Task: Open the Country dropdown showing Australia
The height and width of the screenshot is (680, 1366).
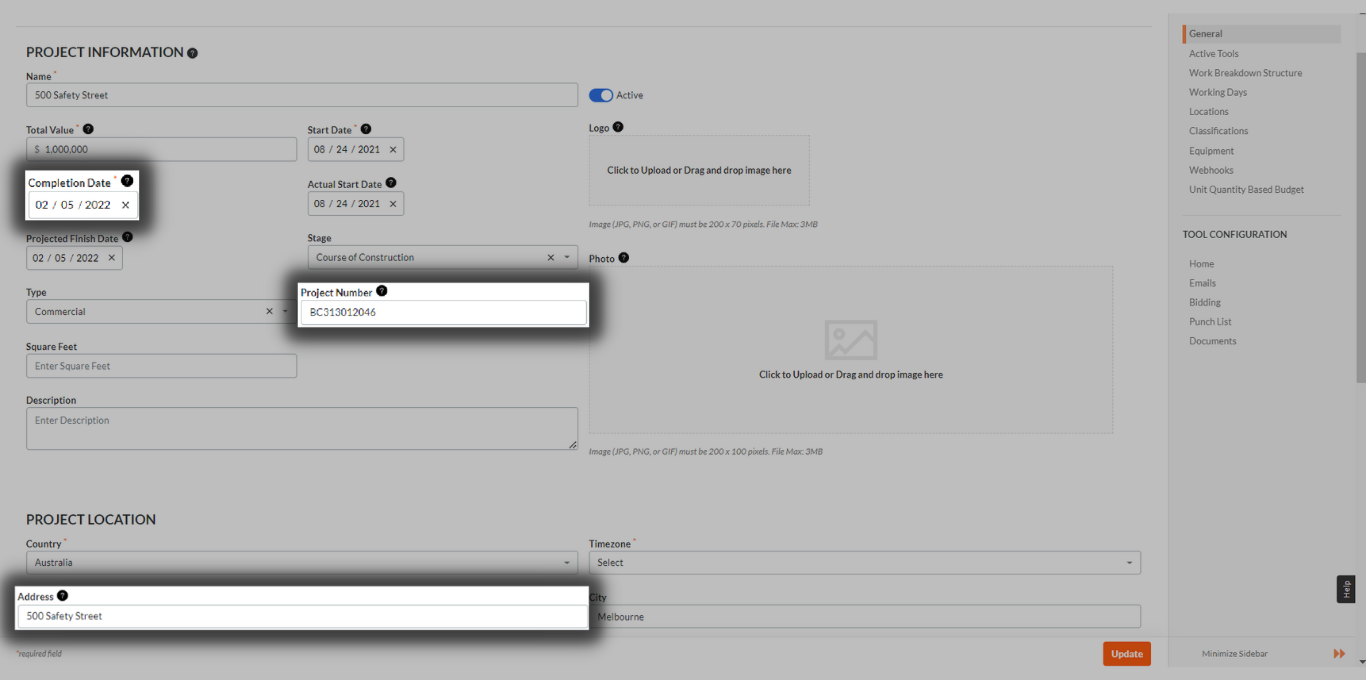Action: pyautogui.click(x=567, y=562)
